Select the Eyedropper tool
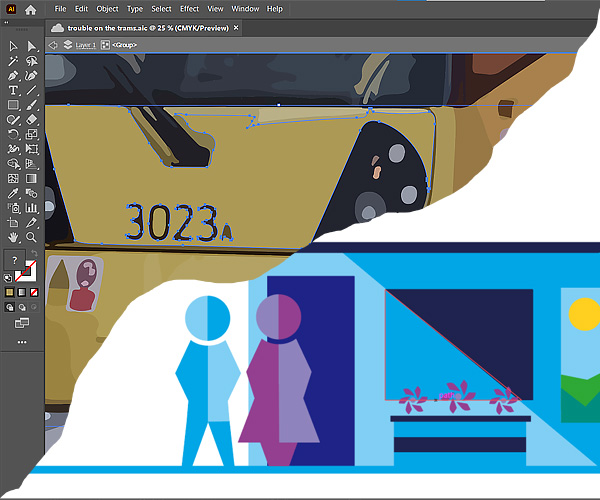The width and height of the screenshot is (600, 500). click(x=13, y=193)
